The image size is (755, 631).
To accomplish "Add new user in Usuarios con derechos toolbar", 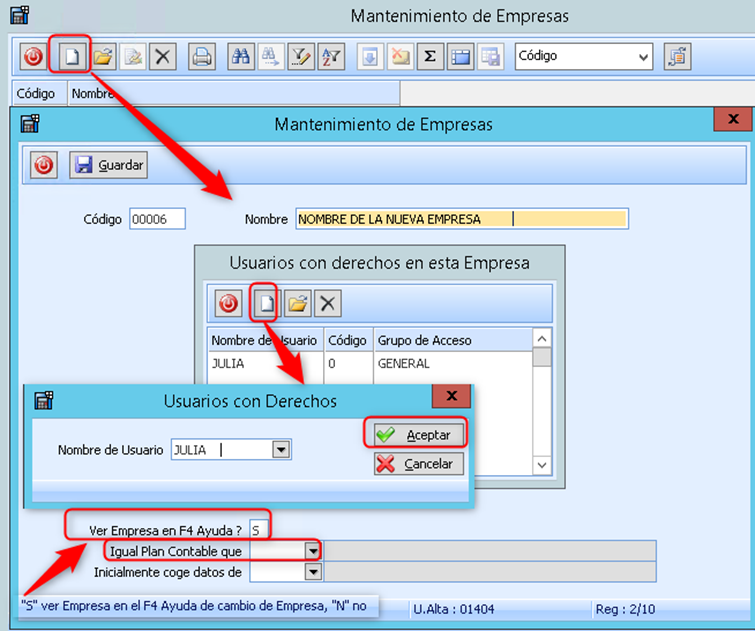I will [x=265, y=303].
